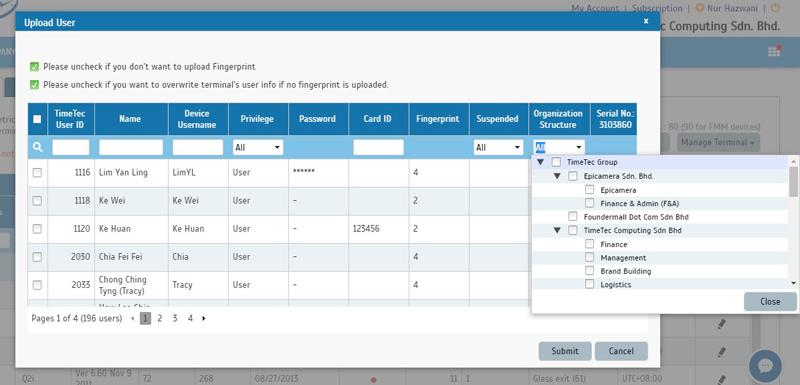Go to page 2 of users

(160, 318)
